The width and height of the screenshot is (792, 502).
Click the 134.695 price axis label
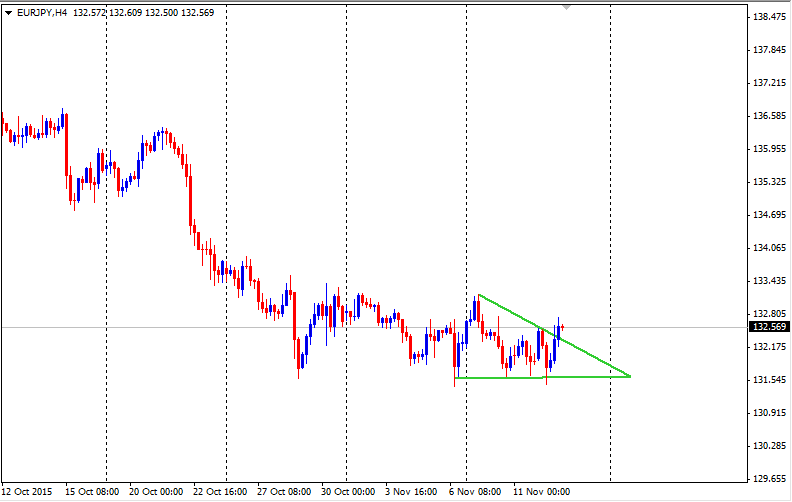[x=769, y=215]
